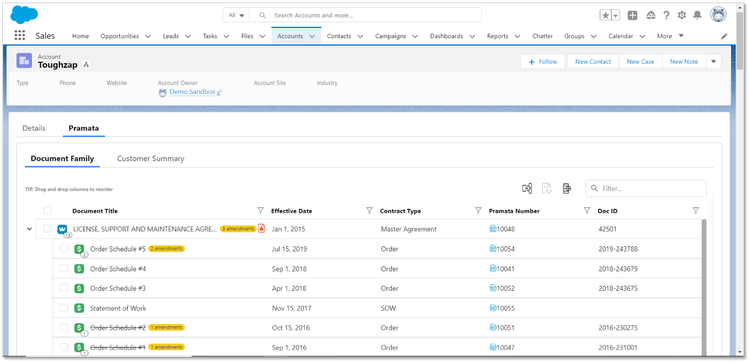Viewport: 750px width, 363px height.
Task: Click the hierarchy view icon above the table
Action: tap(527, 188)
